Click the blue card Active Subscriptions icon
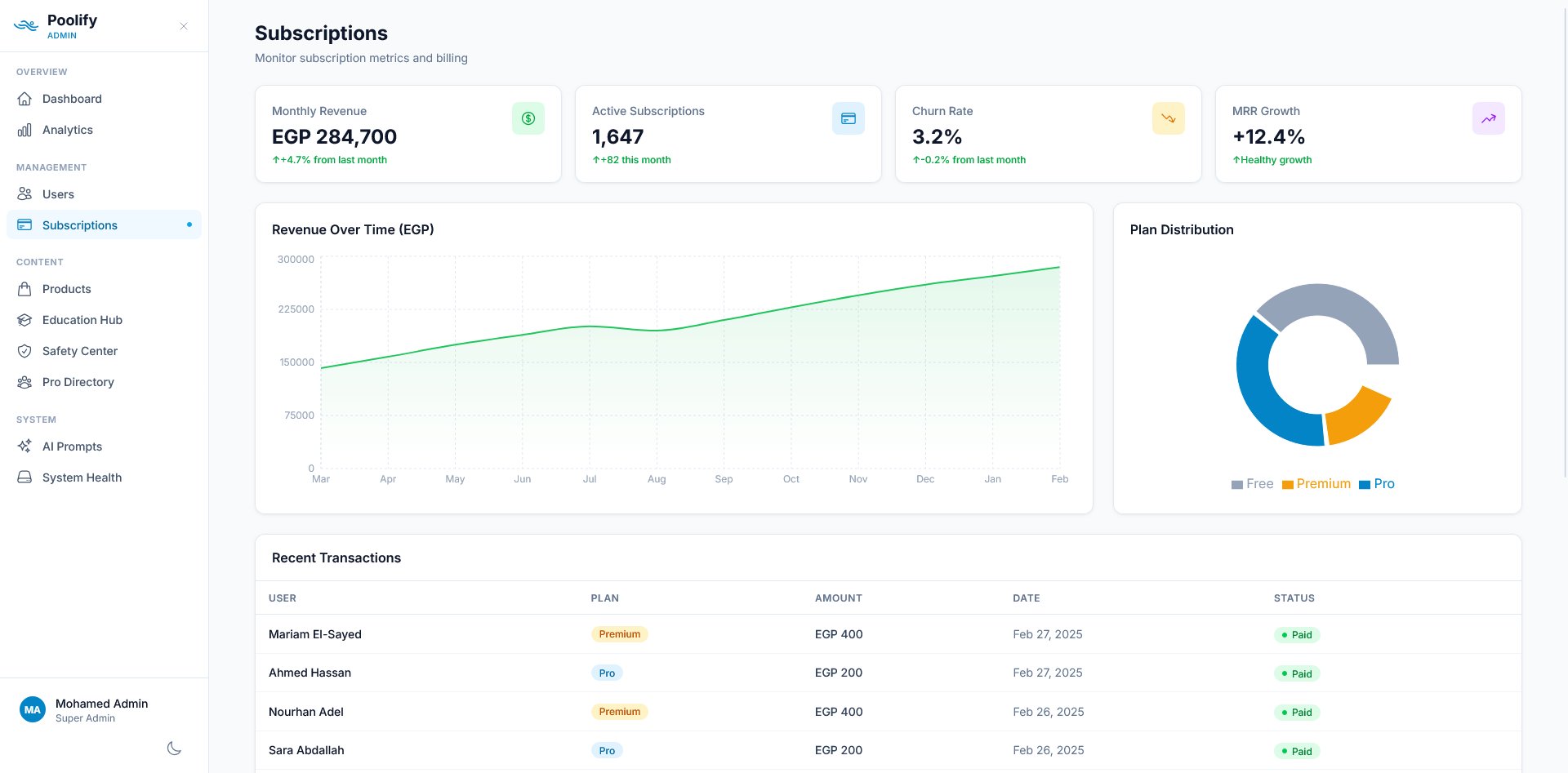 pyautogui.click(x=849, y=118)
